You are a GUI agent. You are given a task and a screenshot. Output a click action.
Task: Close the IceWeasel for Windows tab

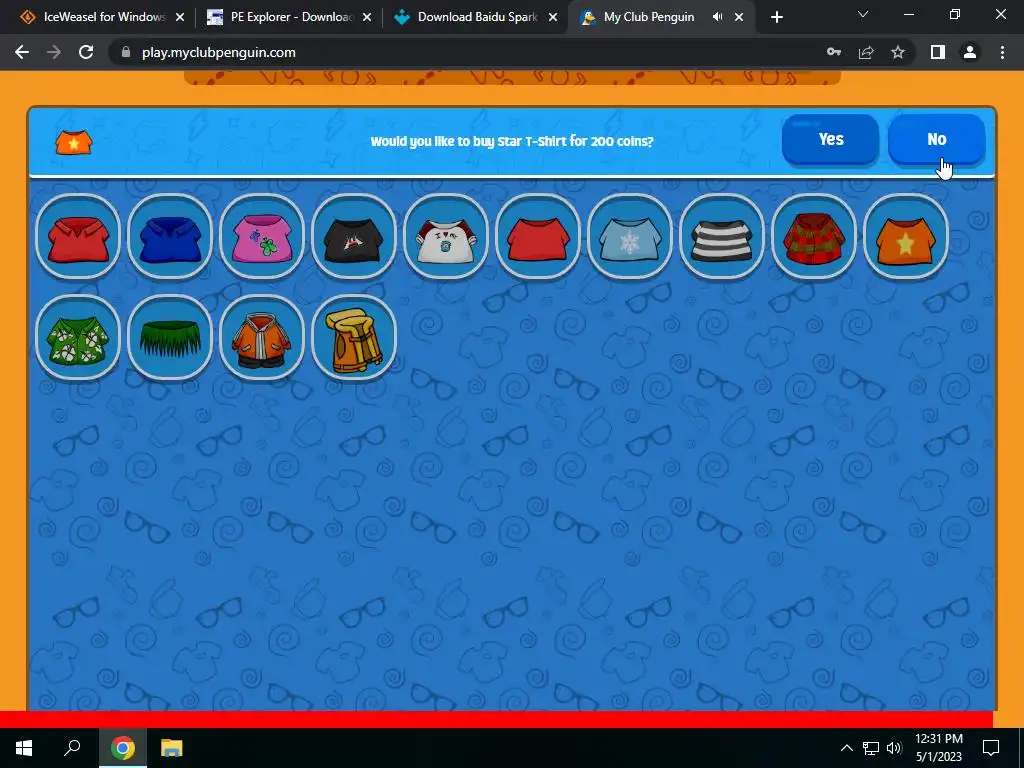[180, 17]
